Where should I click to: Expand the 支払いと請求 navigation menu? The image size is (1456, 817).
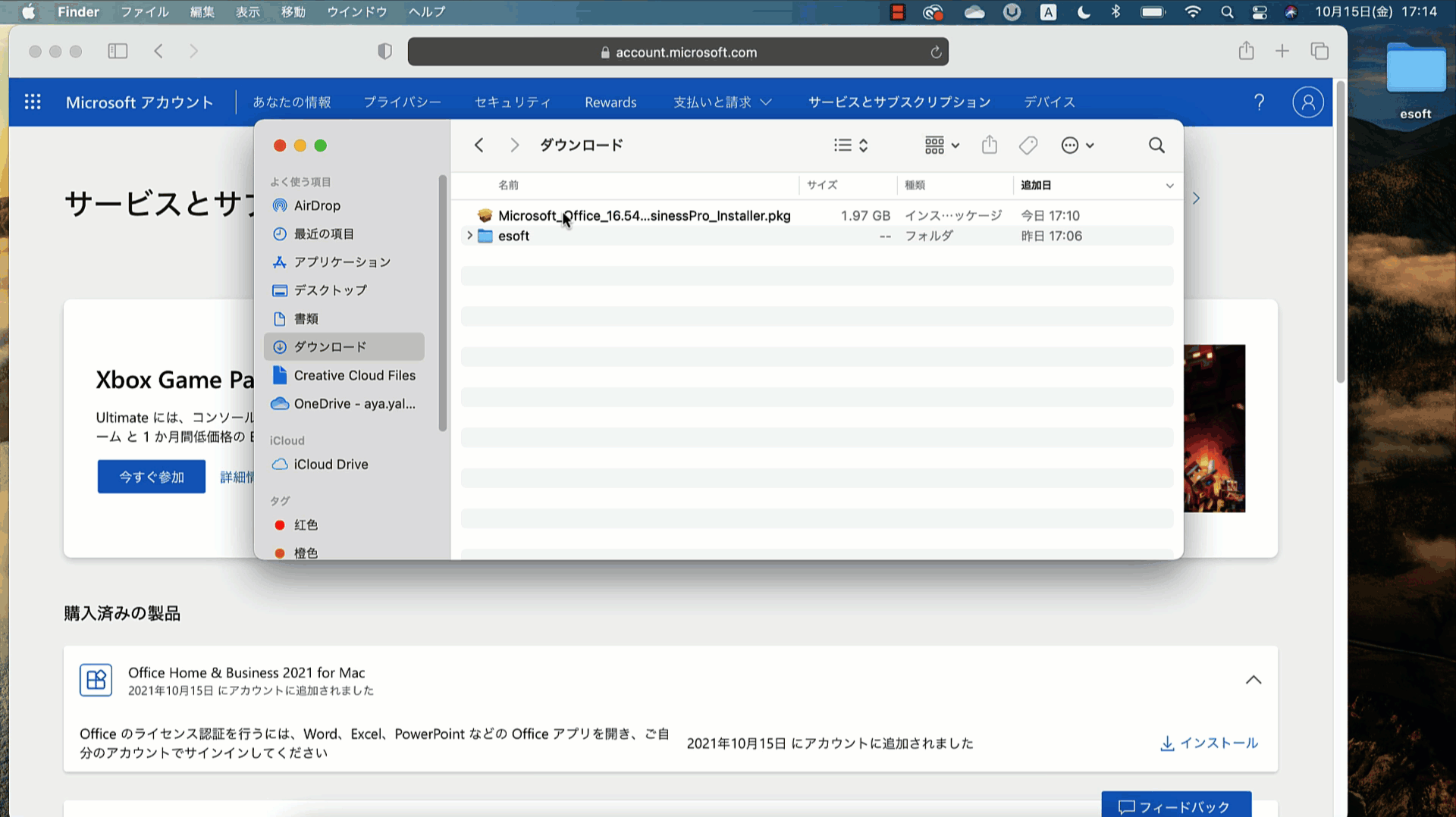722,102
